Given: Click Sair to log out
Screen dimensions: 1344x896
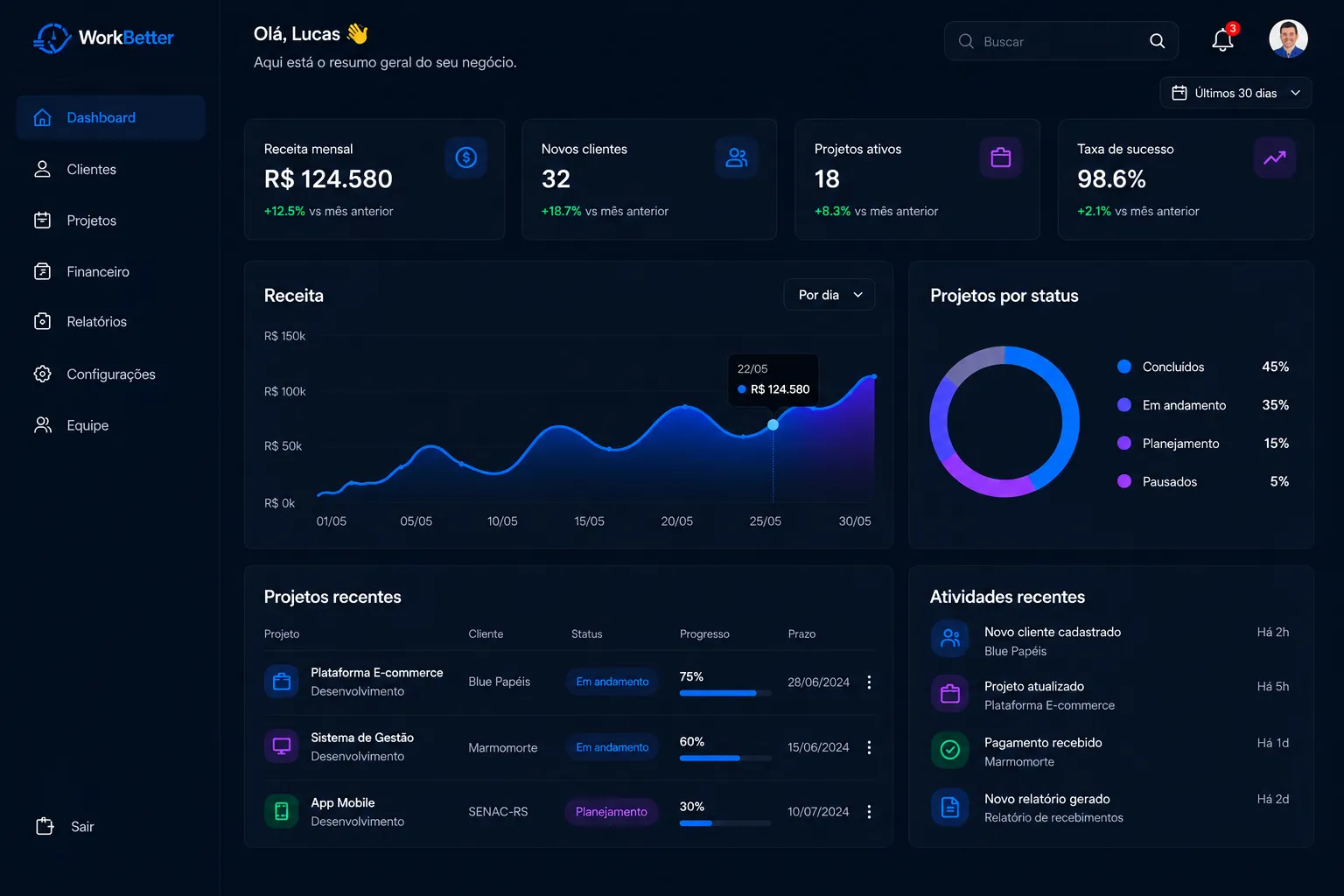Looking at the screenshot, I should 65,826.
